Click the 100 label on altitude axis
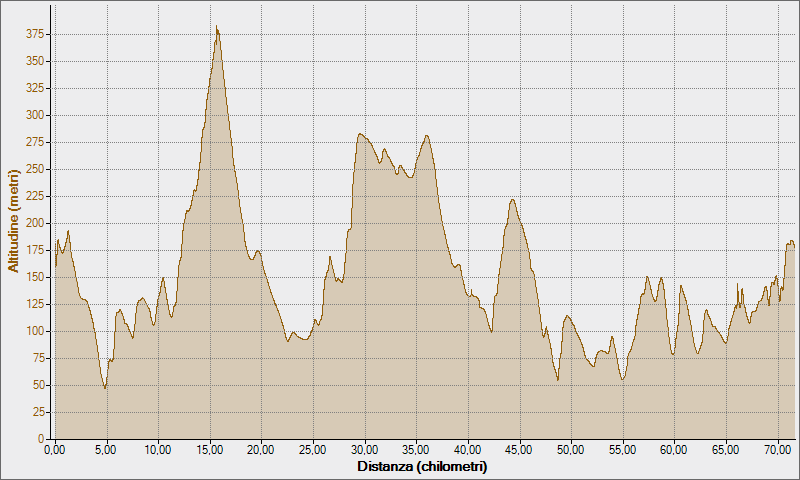Screen dimensions: 800x480 (35, 332)
